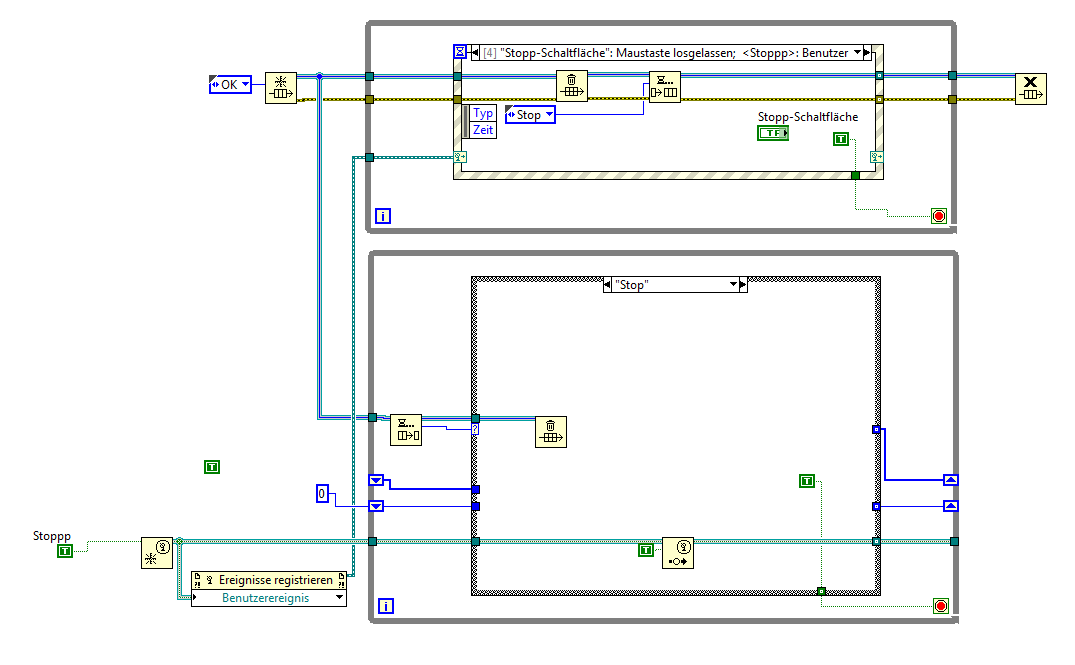The height and width of the screenshot is (665, 1075).
Task: Click the left dynamic event terminal of the event structure
Action: pyautogui.click(x=459, y=157)
